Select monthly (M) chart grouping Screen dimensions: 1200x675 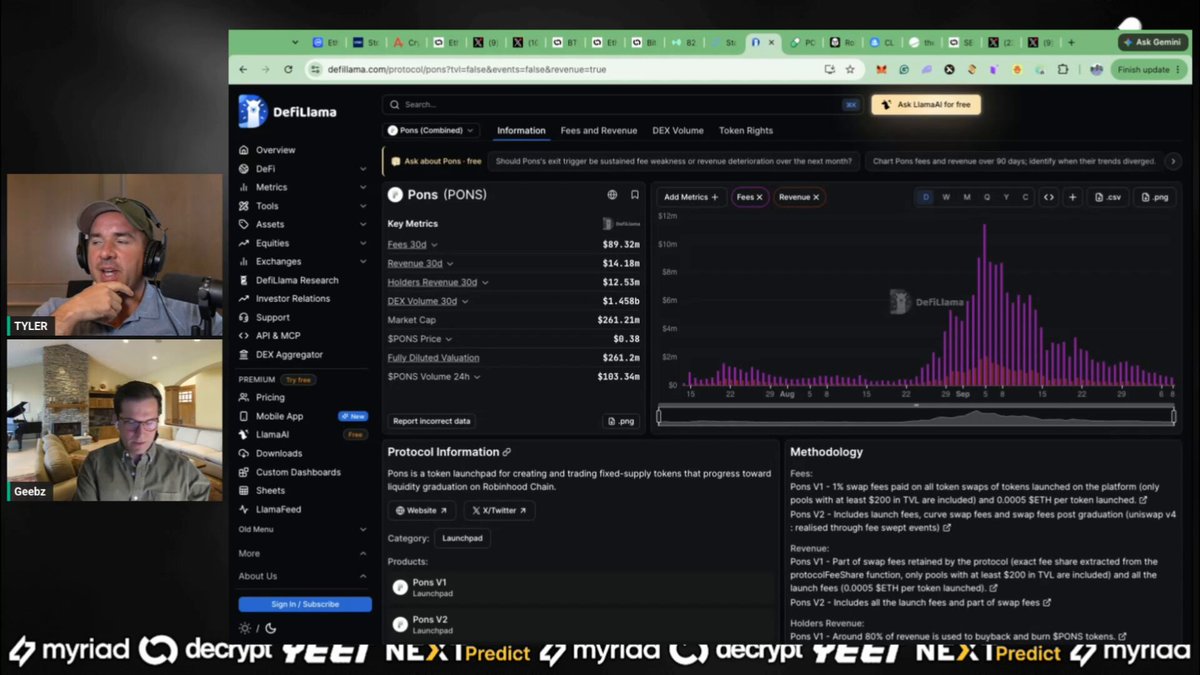(x=967, y=197)
